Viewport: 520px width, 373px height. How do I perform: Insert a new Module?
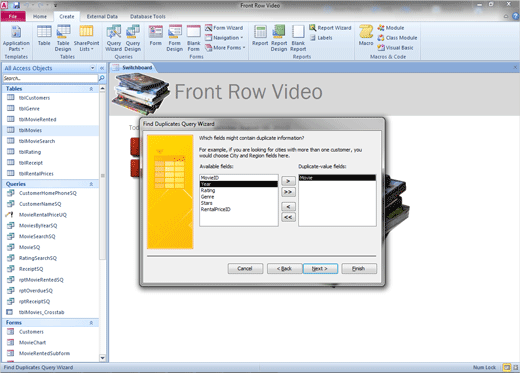tap(391, 28)
